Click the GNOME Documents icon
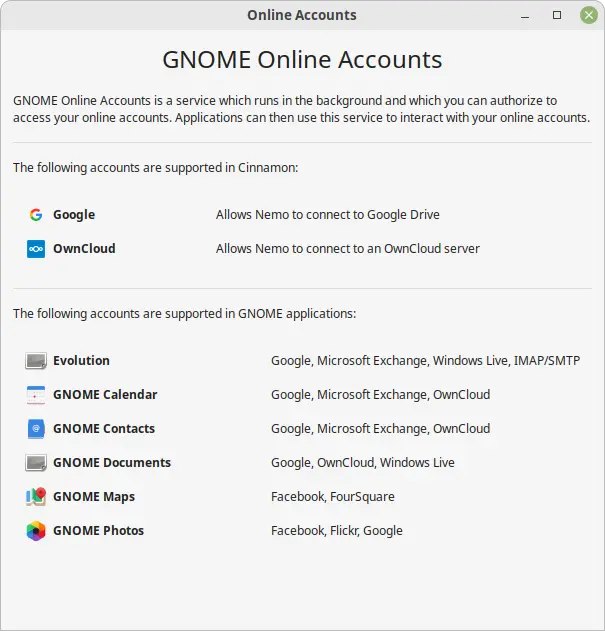This screenshot has width=605, height=631. (36, 463)
